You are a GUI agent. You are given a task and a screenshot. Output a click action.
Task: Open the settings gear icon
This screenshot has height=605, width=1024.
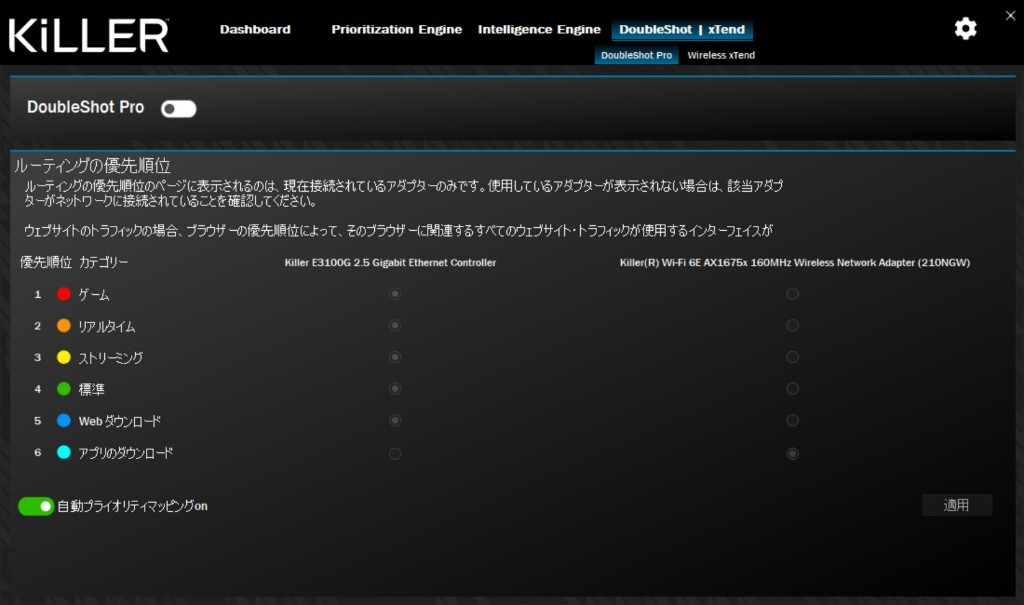pos(965,29)
